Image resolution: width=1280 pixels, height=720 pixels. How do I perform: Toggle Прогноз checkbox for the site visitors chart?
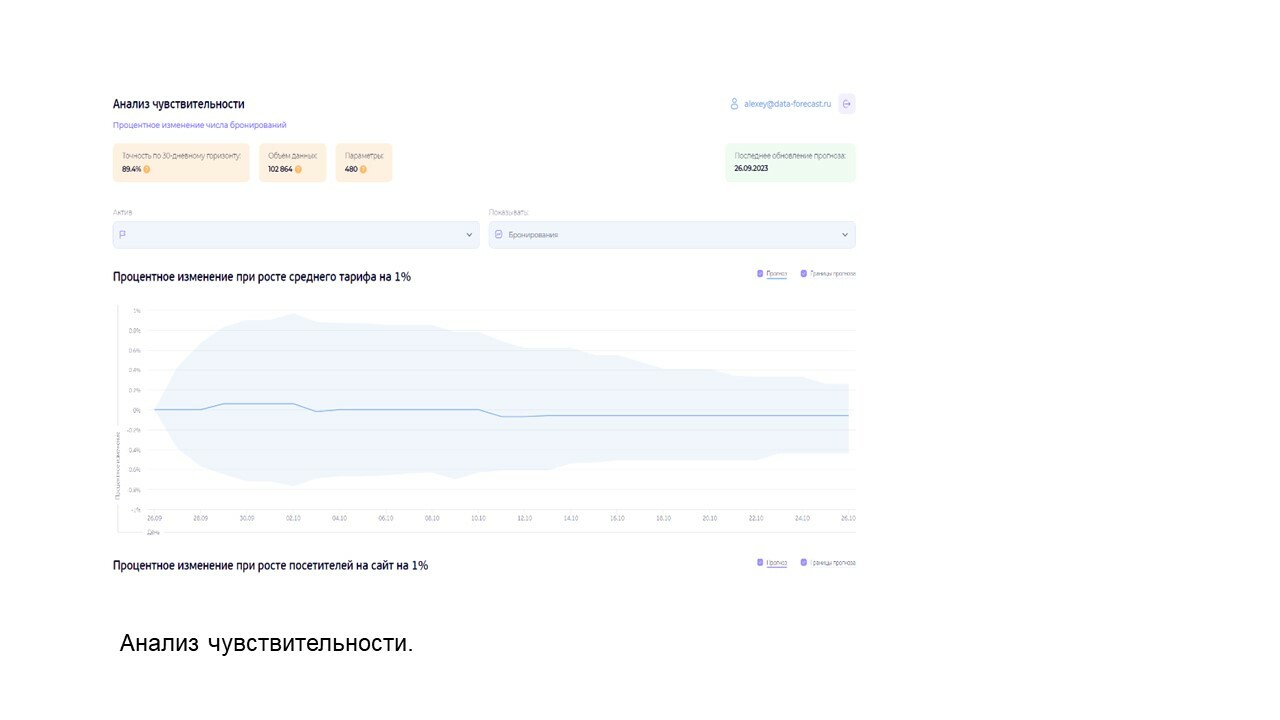(x=760, y=562)
